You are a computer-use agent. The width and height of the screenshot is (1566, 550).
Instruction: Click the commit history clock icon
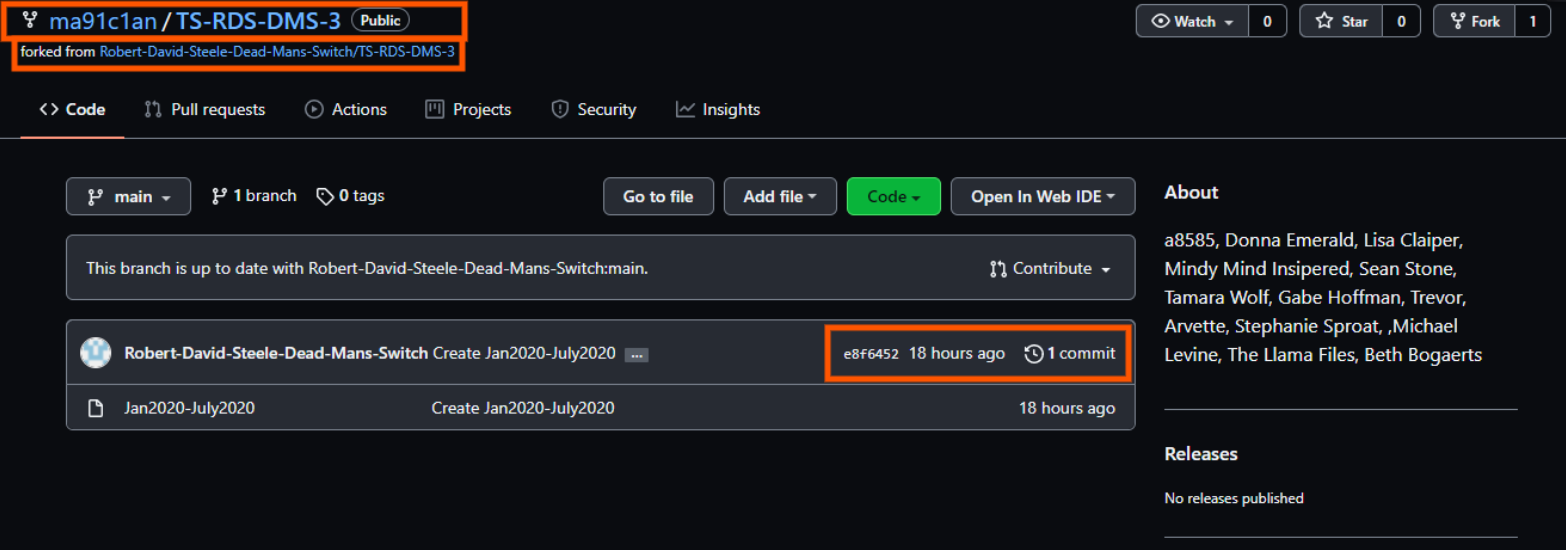point(1034,353)
